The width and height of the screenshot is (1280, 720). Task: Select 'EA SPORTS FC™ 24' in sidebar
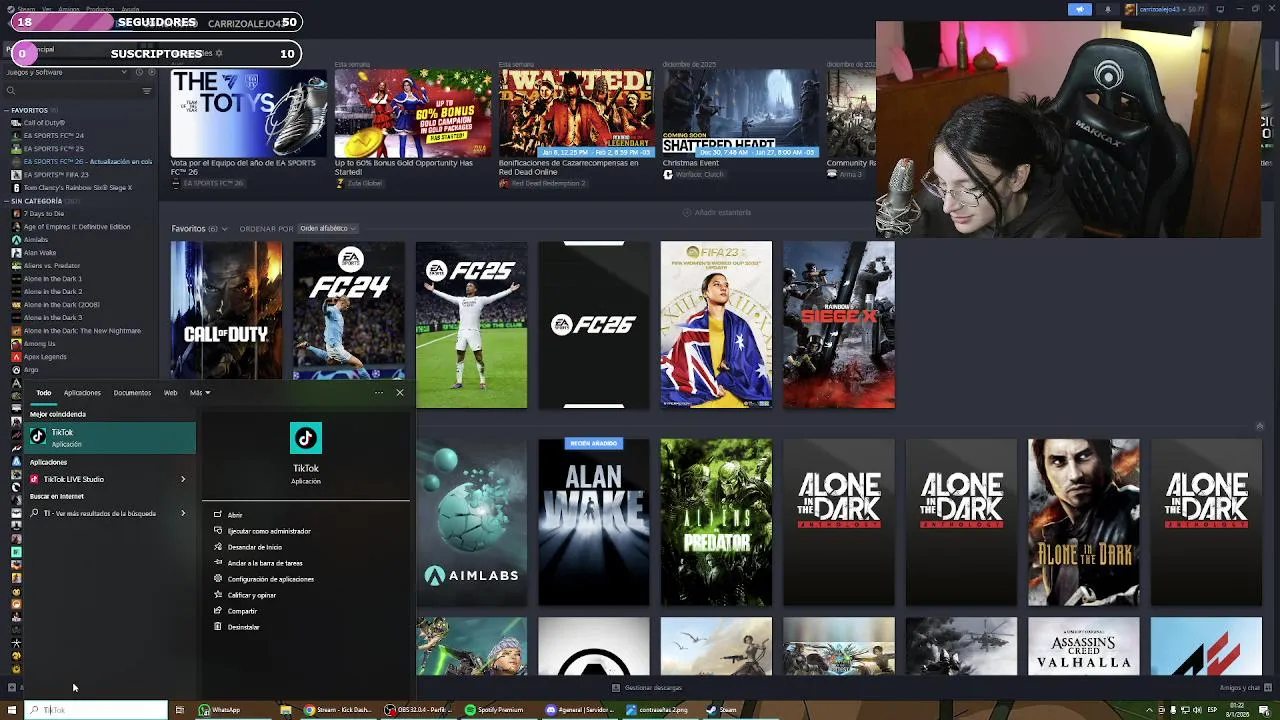pos(53,136)
